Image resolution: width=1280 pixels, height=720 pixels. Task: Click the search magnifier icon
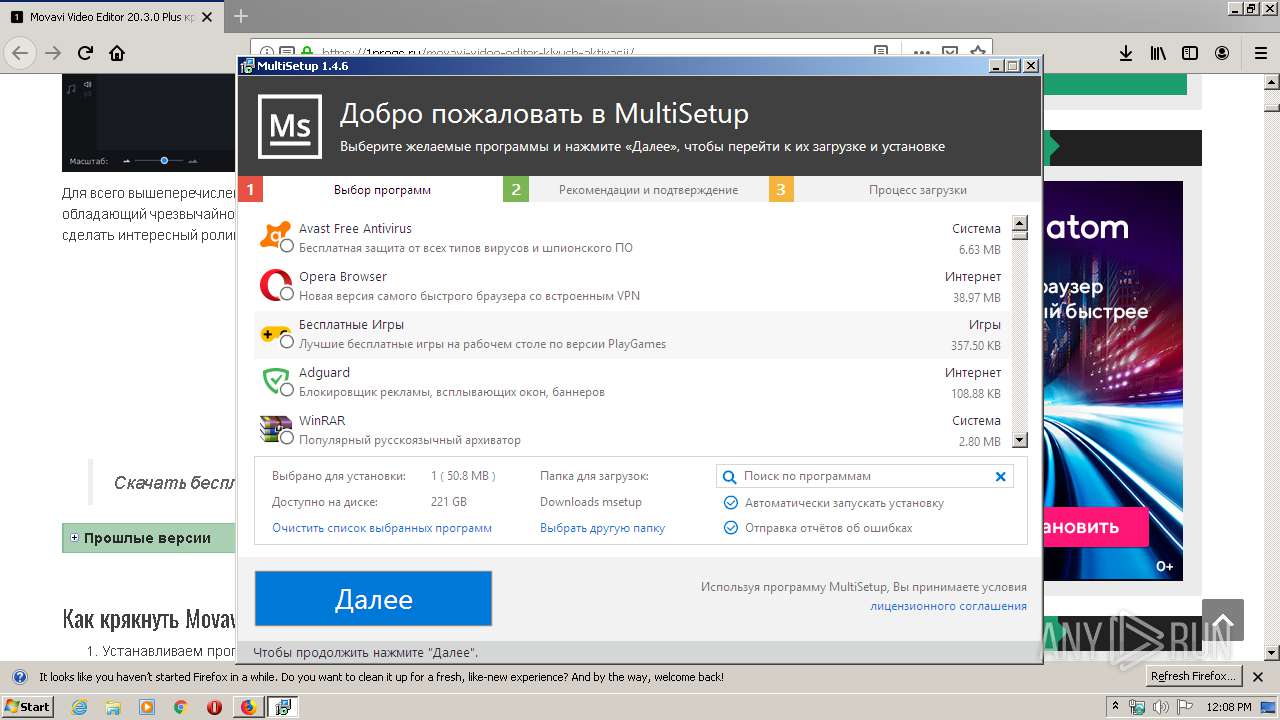(730, 477)
